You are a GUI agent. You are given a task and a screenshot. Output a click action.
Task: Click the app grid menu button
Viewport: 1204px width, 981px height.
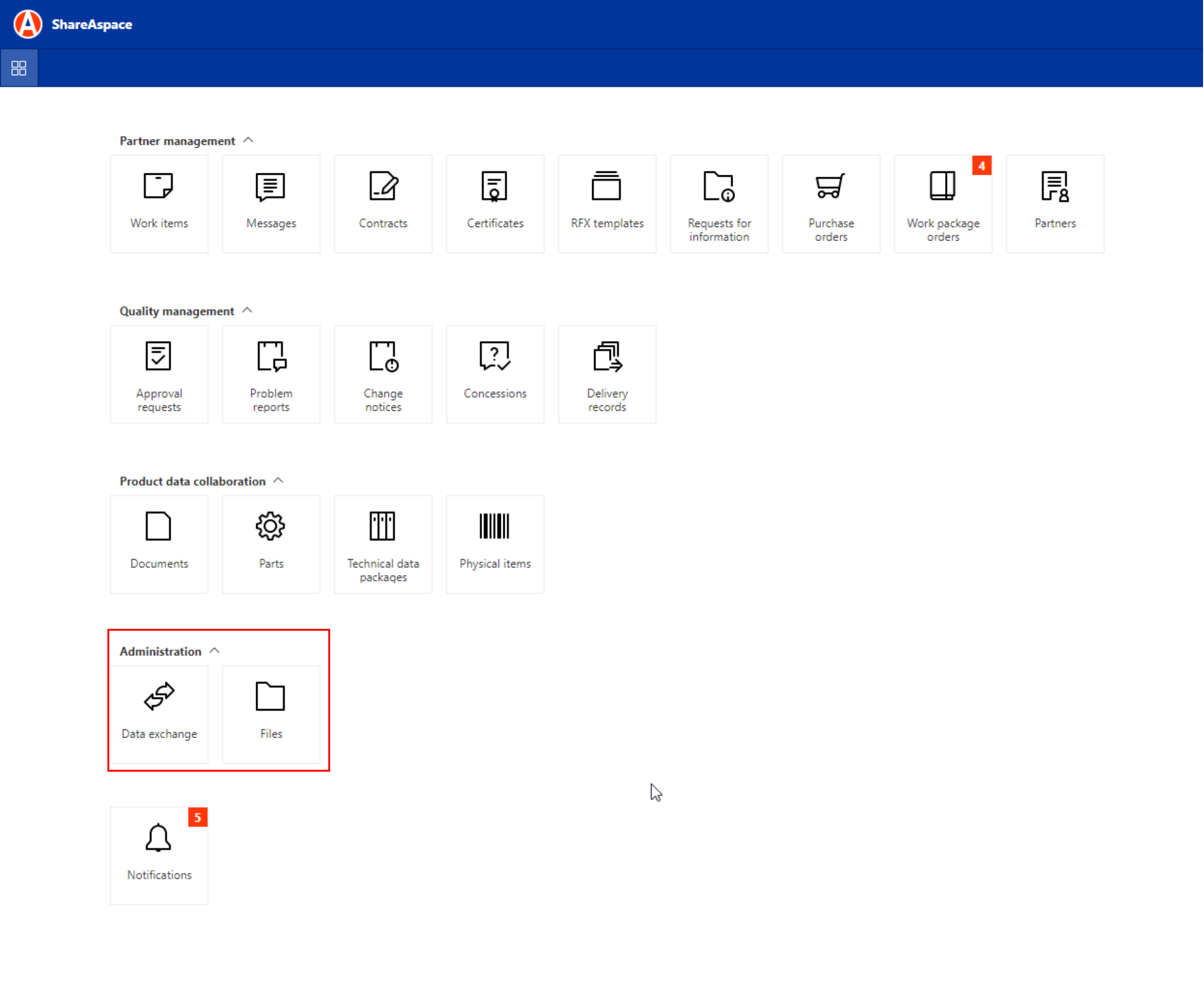pos(19,68)
